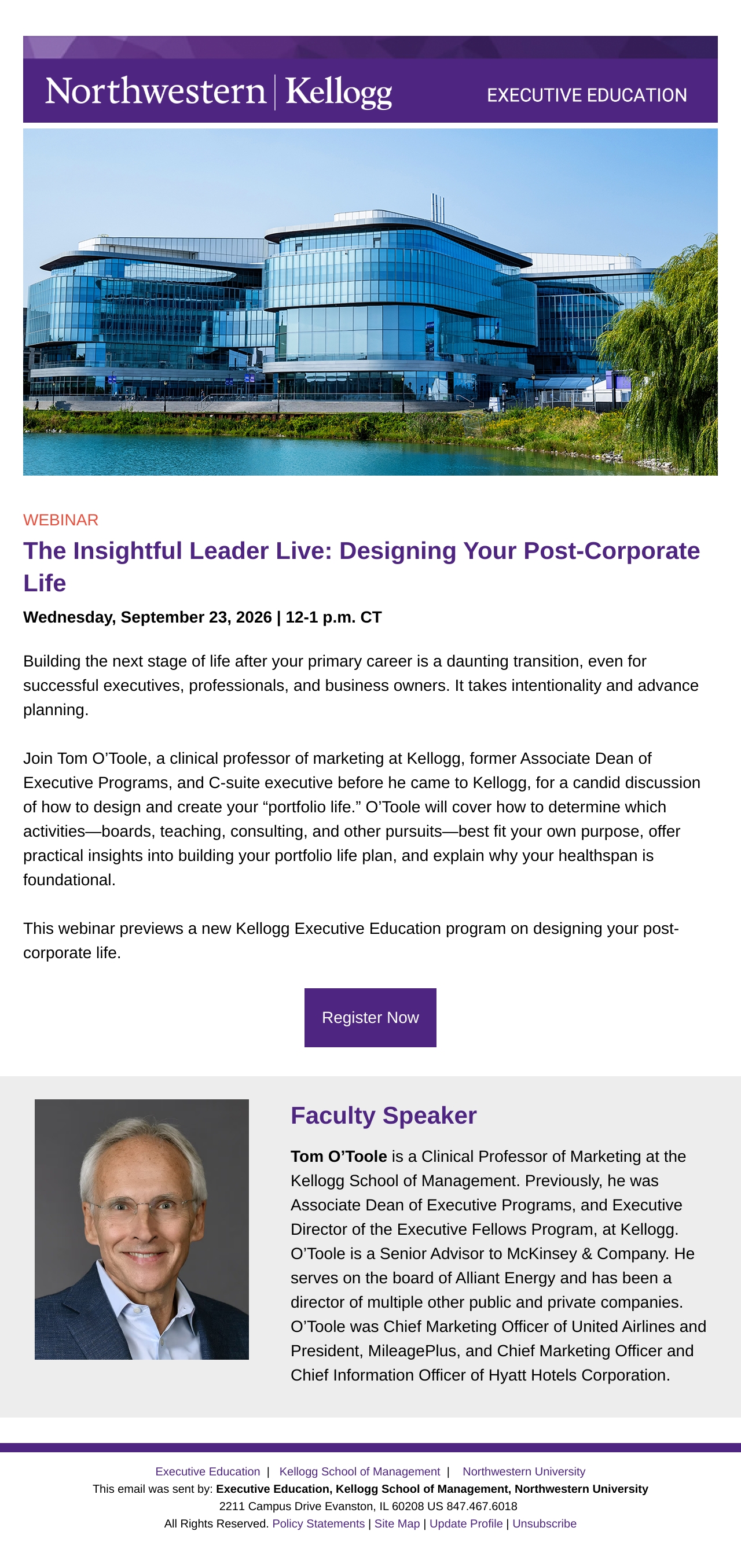Open the Kellogg School of Management footer link
Image resolution: width=741 pixels, height=1568 pixels.
click(x=360, y=1471)
